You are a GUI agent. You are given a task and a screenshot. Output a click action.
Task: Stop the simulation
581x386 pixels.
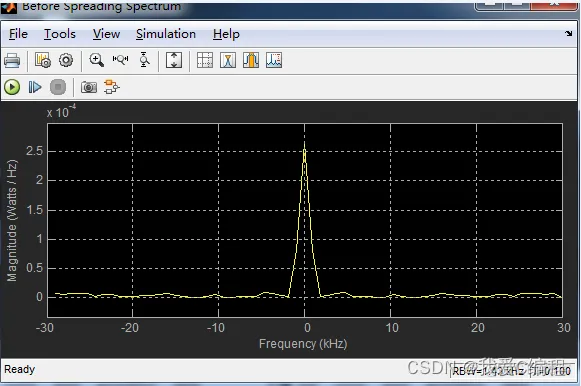[58, 87]
